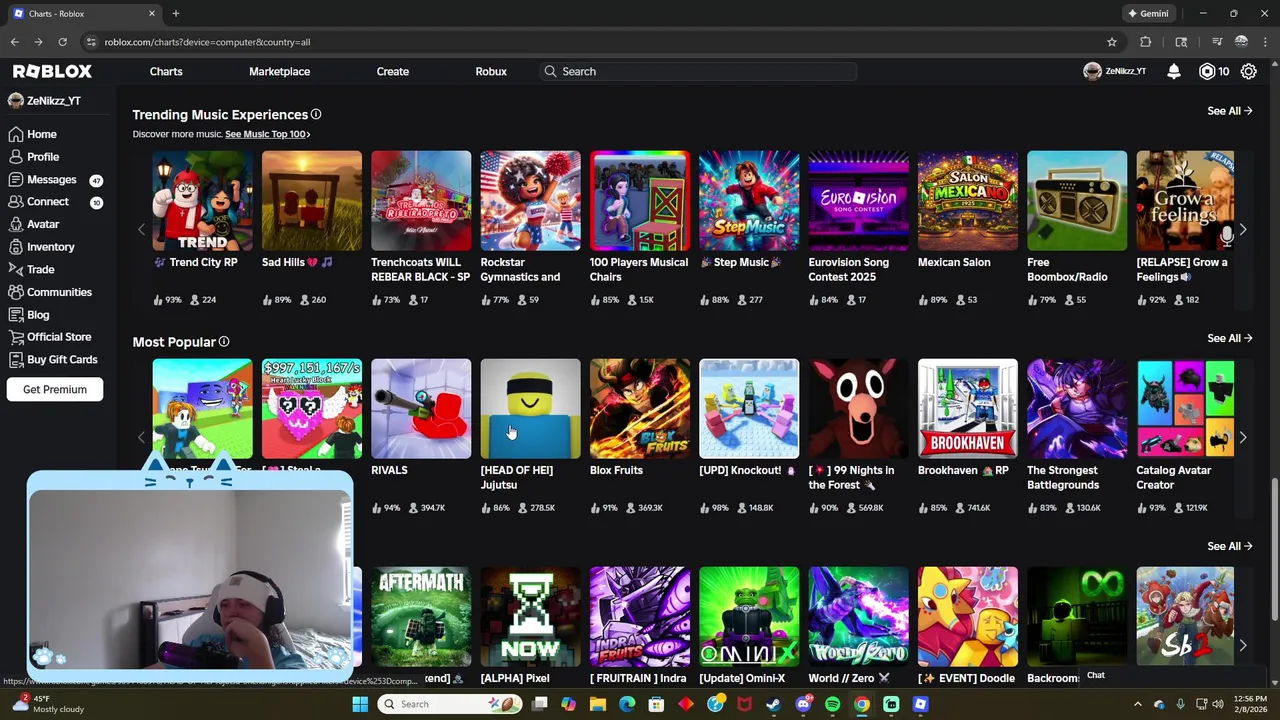This screenshot has height=720, width=1280.
Task: Show hidden system tray icons
Action: coord(1137,704)
